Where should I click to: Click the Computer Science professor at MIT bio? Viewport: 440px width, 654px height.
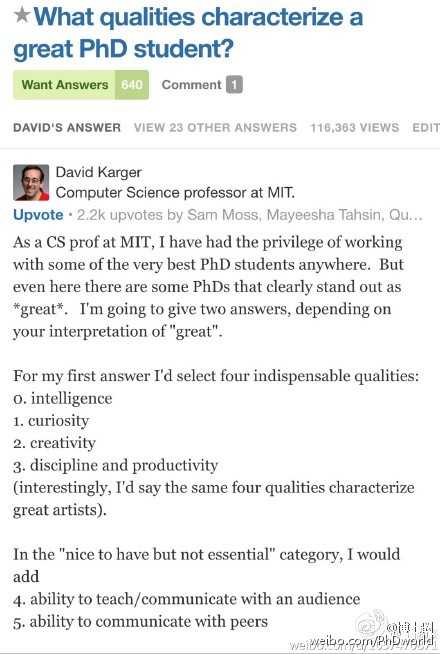(x=175, y=193)
